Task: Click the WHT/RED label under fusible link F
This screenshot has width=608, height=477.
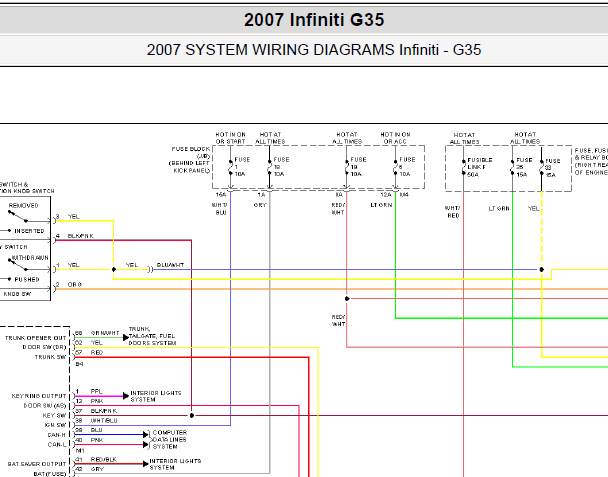Action: coord(453,212)
